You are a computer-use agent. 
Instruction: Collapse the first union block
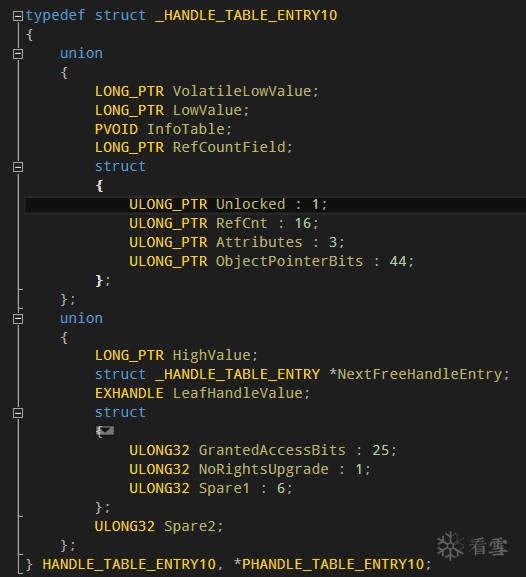point(18,54)
